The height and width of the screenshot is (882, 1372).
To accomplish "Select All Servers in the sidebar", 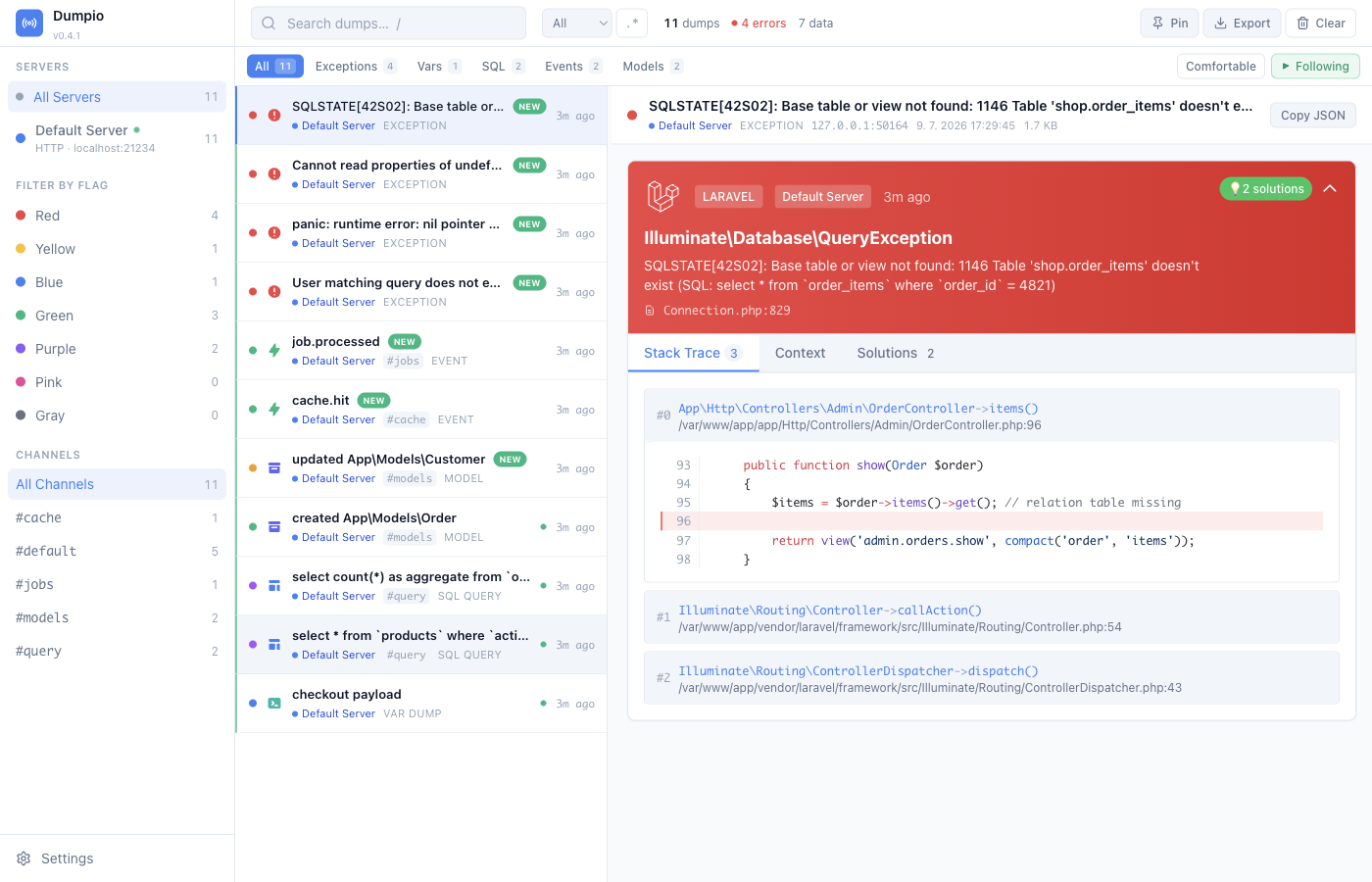I will (x=117, y=97).
